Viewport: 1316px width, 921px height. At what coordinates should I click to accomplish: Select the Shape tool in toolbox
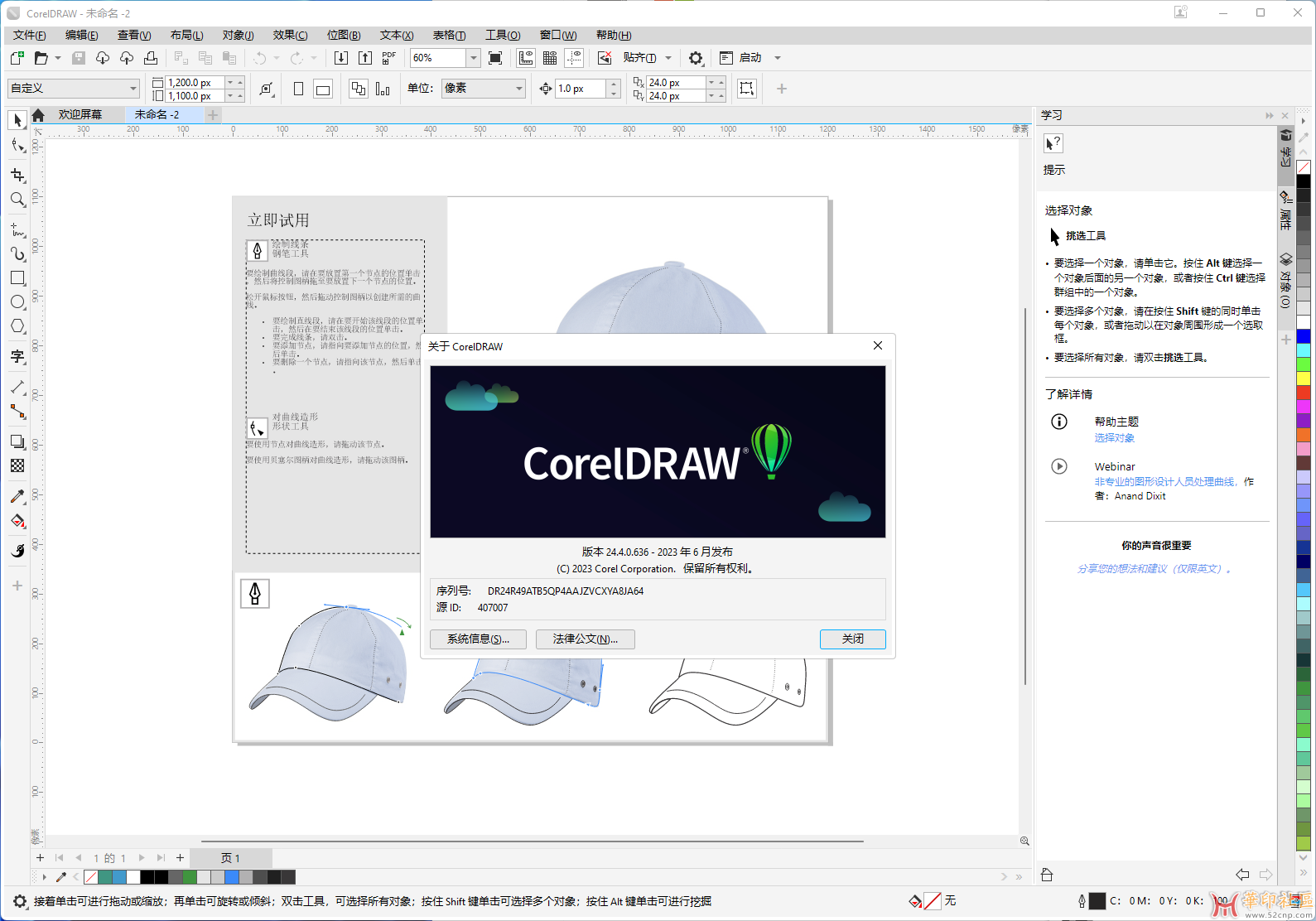pos(17,146)
